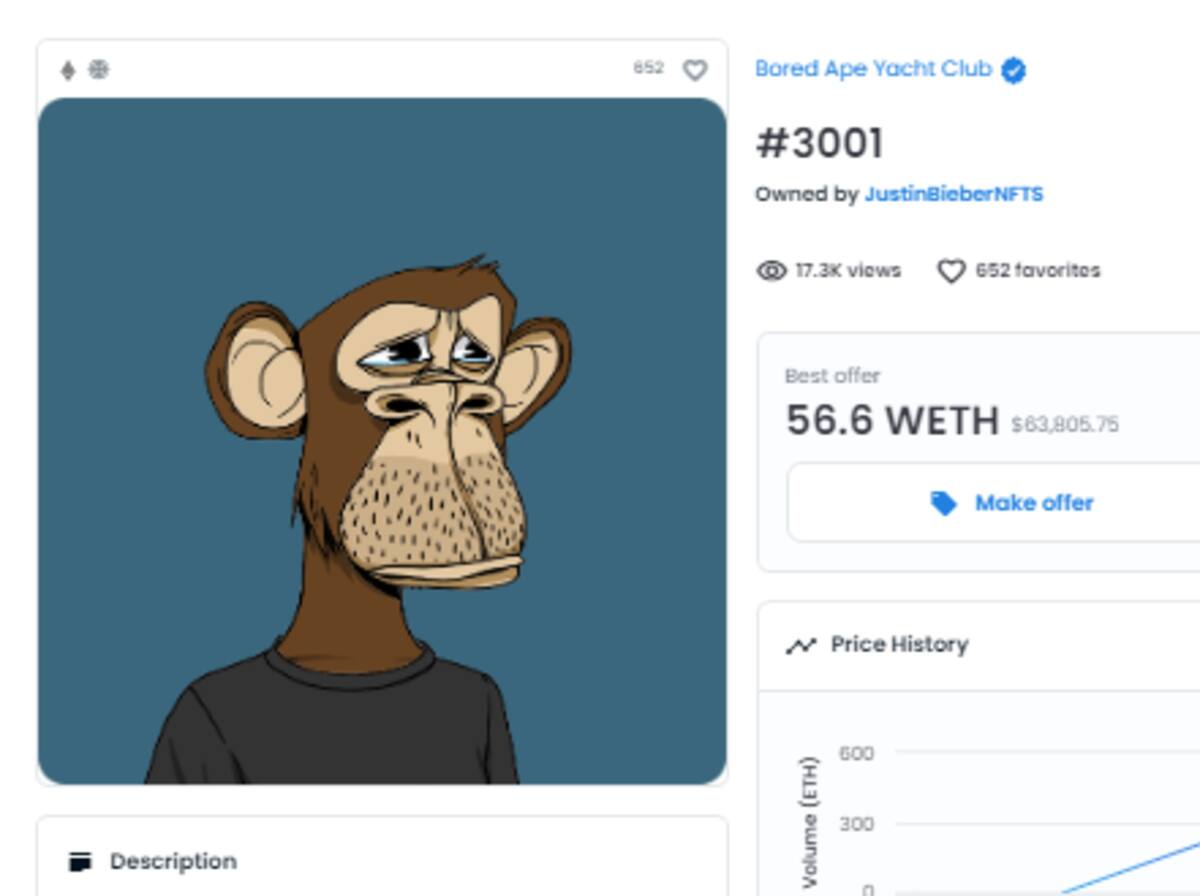
Task: Click the 17.3K views count
Action: coord(847,271)
